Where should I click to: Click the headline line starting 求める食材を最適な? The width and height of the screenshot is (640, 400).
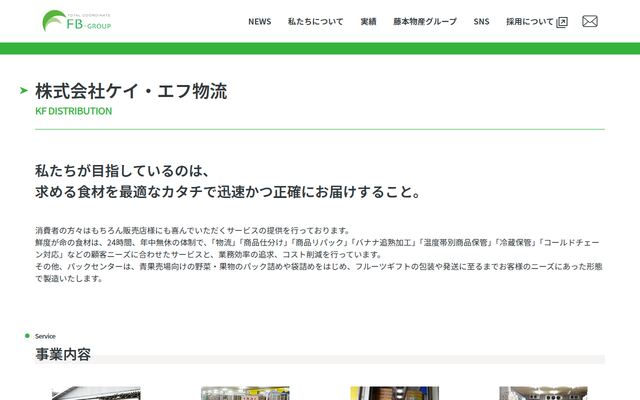tap(229, 192)
